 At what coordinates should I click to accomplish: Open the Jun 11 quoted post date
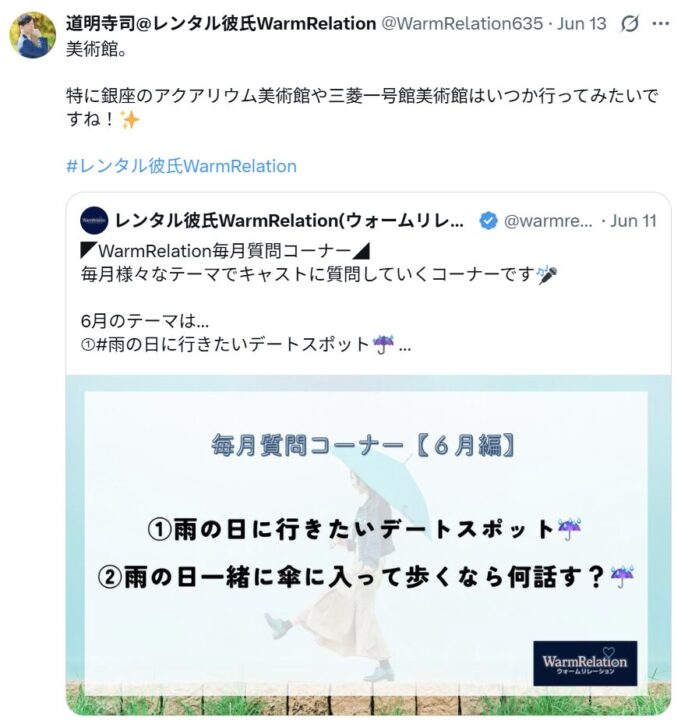coord(633,221)
